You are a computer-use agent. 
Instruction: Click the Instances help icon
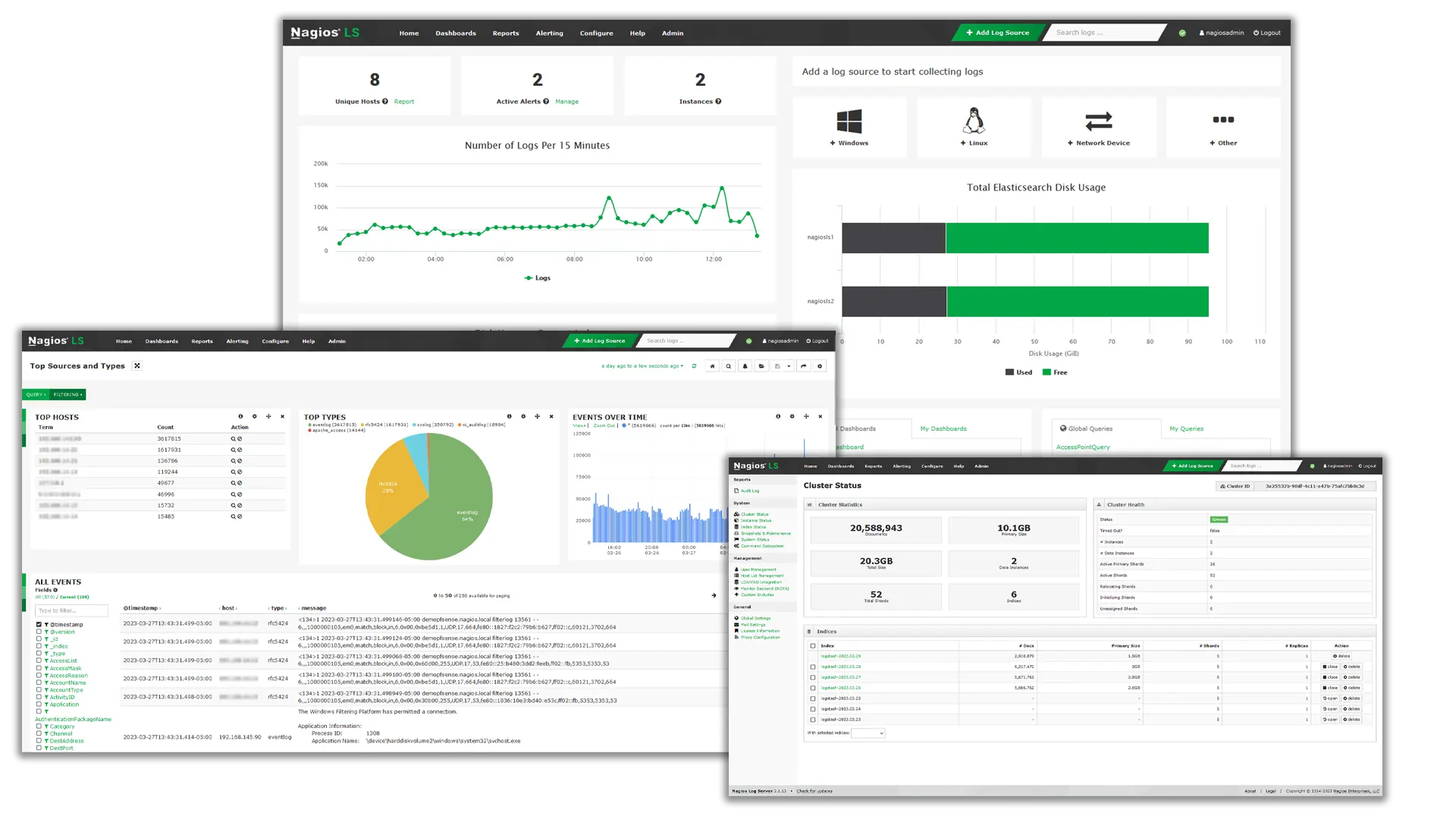(718, 102)
